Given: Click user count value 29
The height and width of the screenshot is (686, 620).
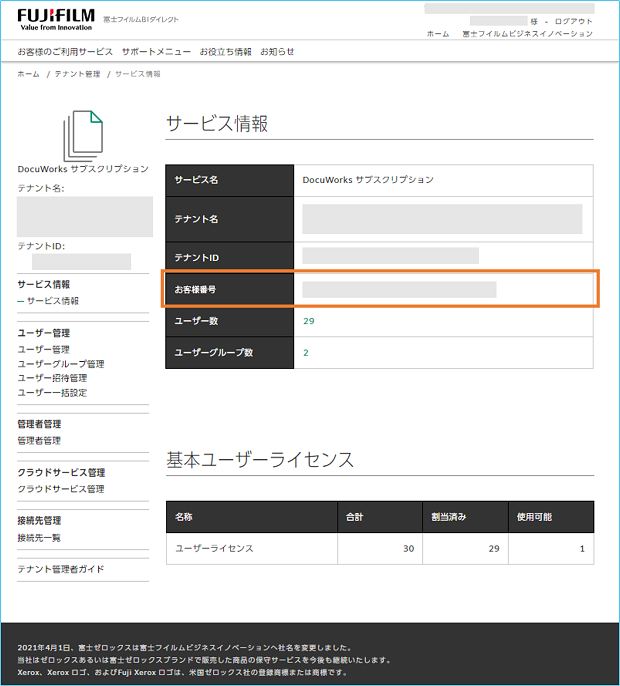Looking at the screenshot, I should coord(309,321).
